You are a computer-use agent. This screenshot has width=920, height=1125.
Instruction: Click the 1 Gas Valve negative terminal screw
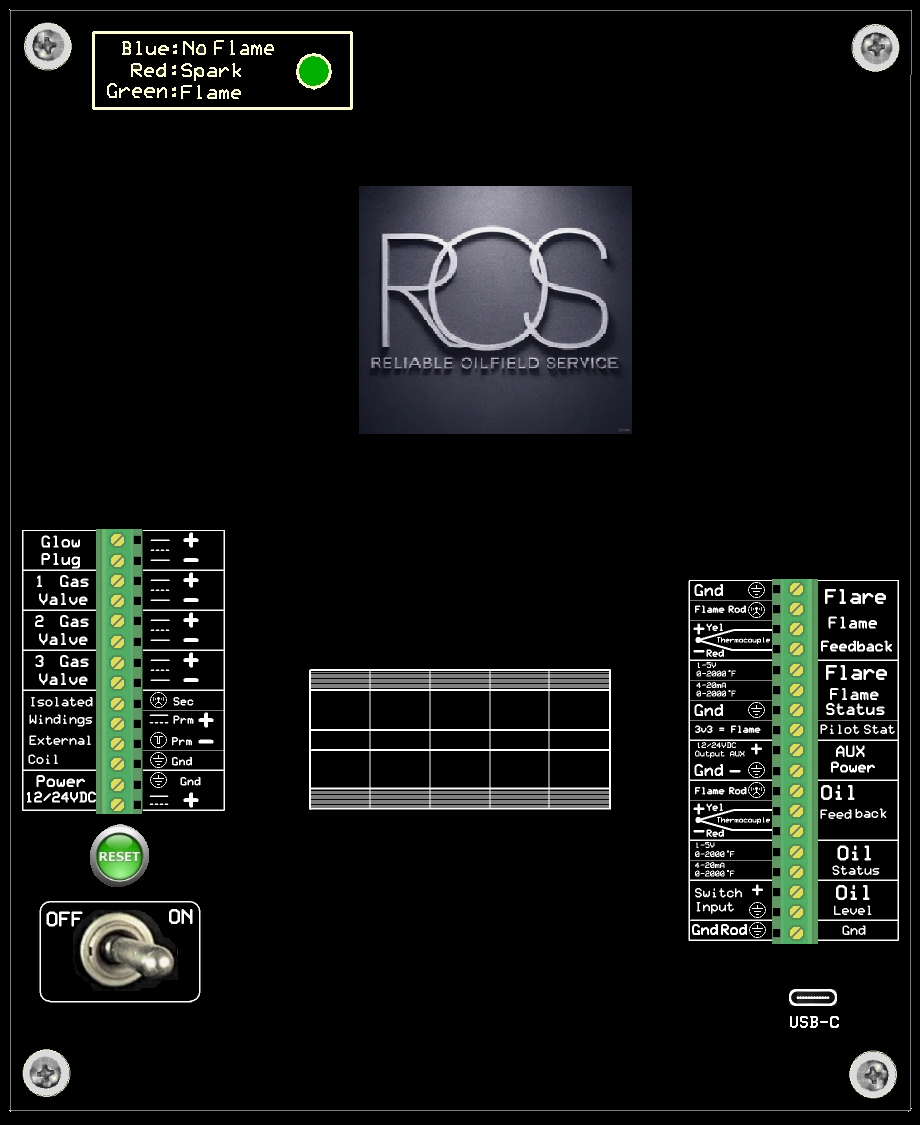tap(118, 601)
